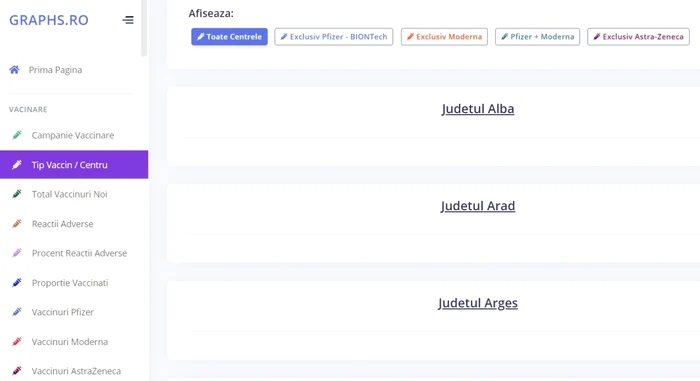Click the pink syringe icon for Procent Reactii Adverse
This screenshot has width=700, height=381.
(x=17, y=253)
